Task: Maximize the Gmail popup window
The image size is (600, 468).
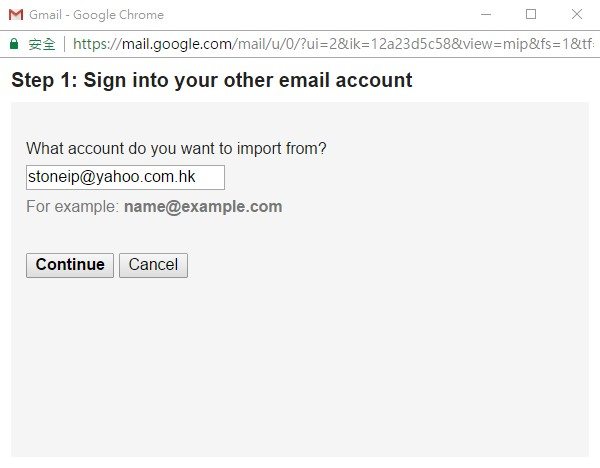Action: click(531, 15)
